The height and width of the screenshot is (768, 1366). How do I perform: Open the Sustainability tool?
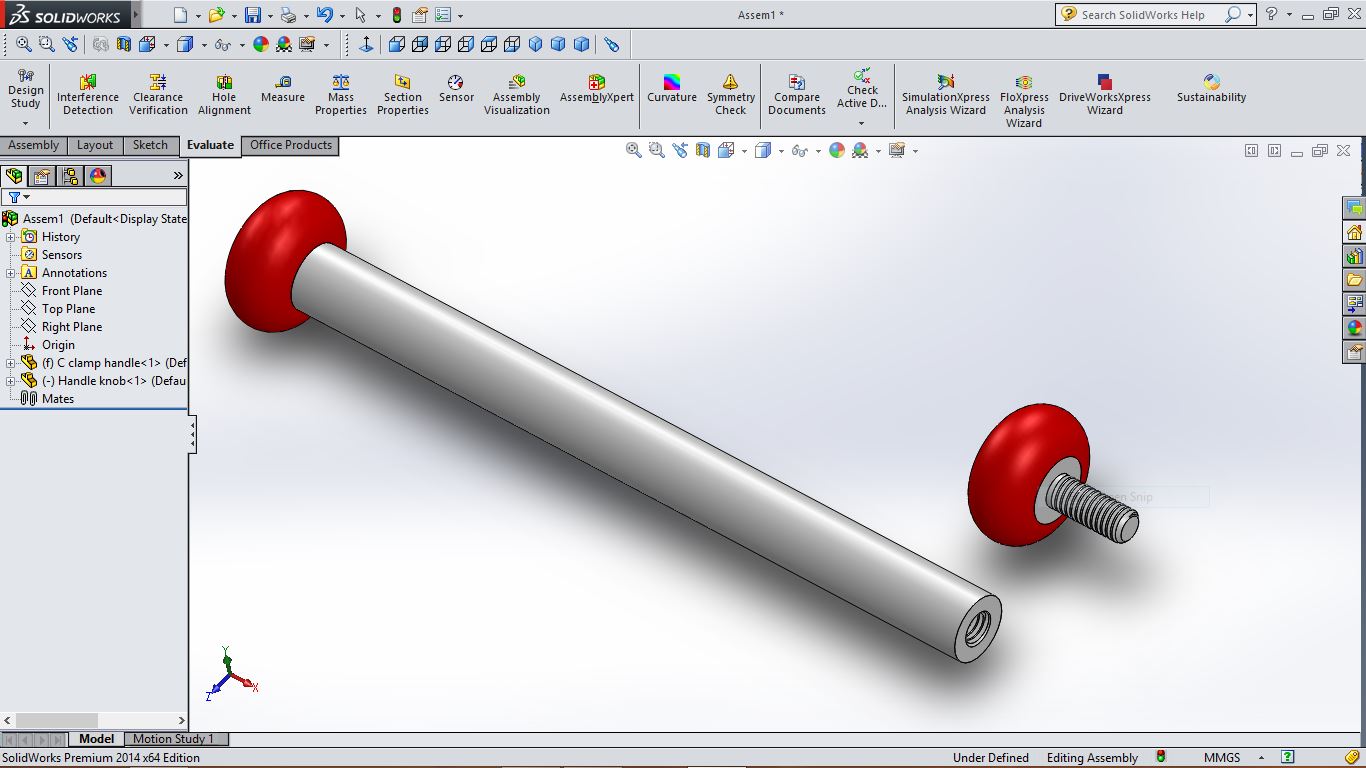click(1212, 89)
